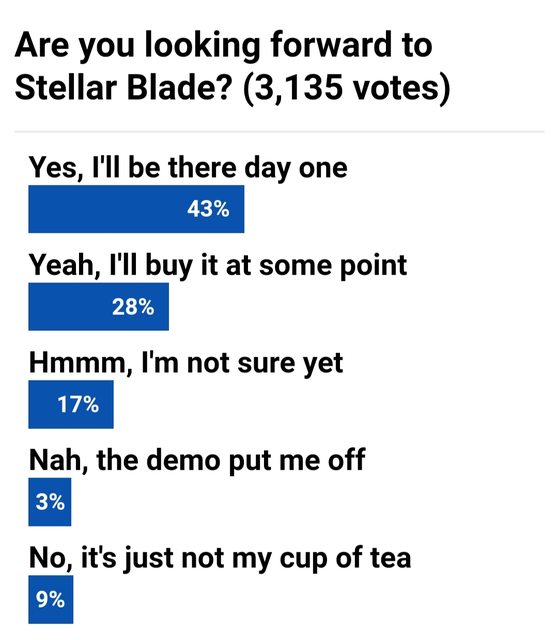Image resolution: width=558 pixels, height=640 pixels.
Task: Select "Yes, I'll be there day one" option
Action: pos(188,168)
